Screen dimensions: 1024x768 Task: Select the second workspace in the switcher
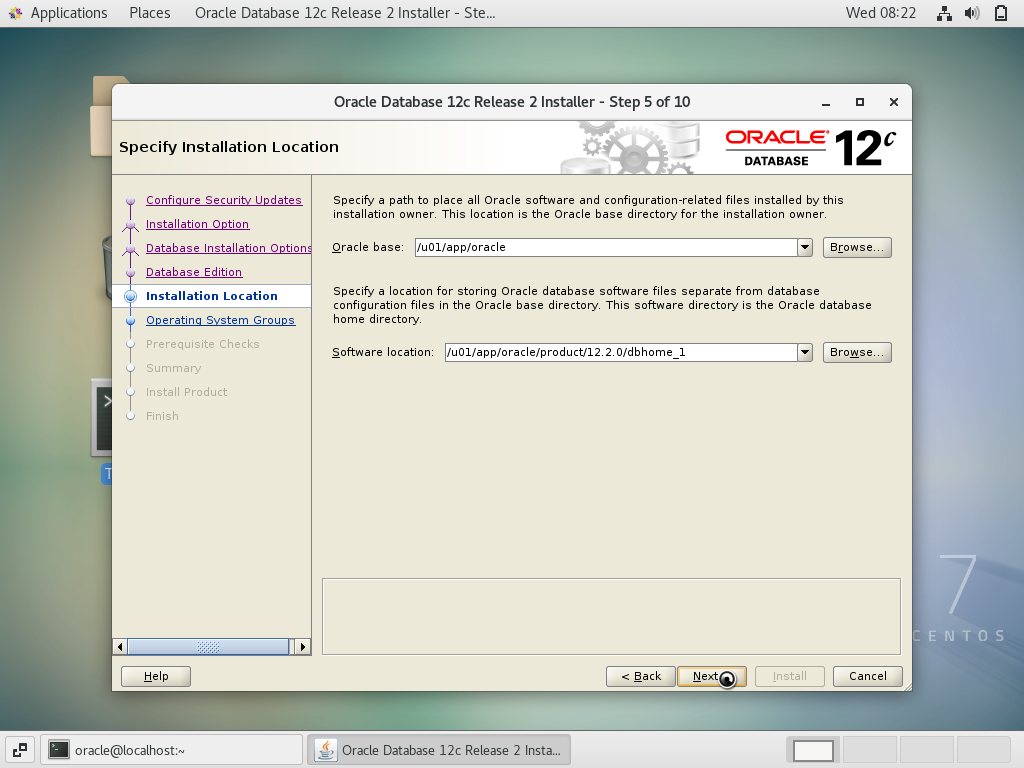pyautogui.click(x=870, y=750)
